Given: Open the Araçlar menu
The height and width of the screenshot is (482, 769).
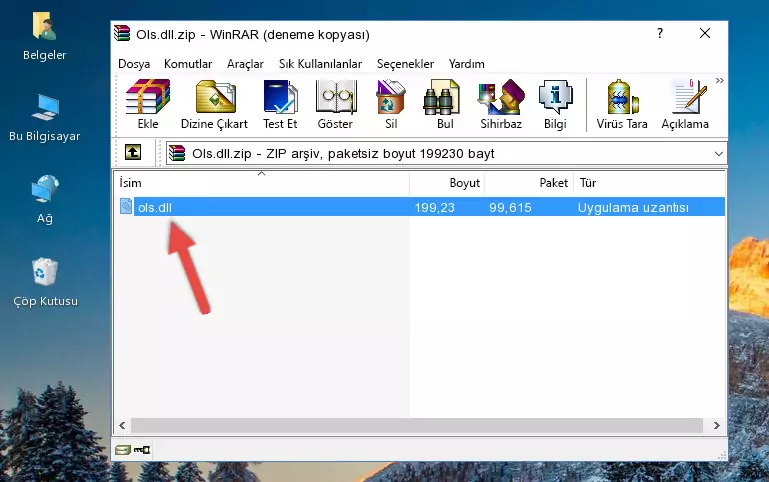Looking at the screenshot, I should (245, 64).
